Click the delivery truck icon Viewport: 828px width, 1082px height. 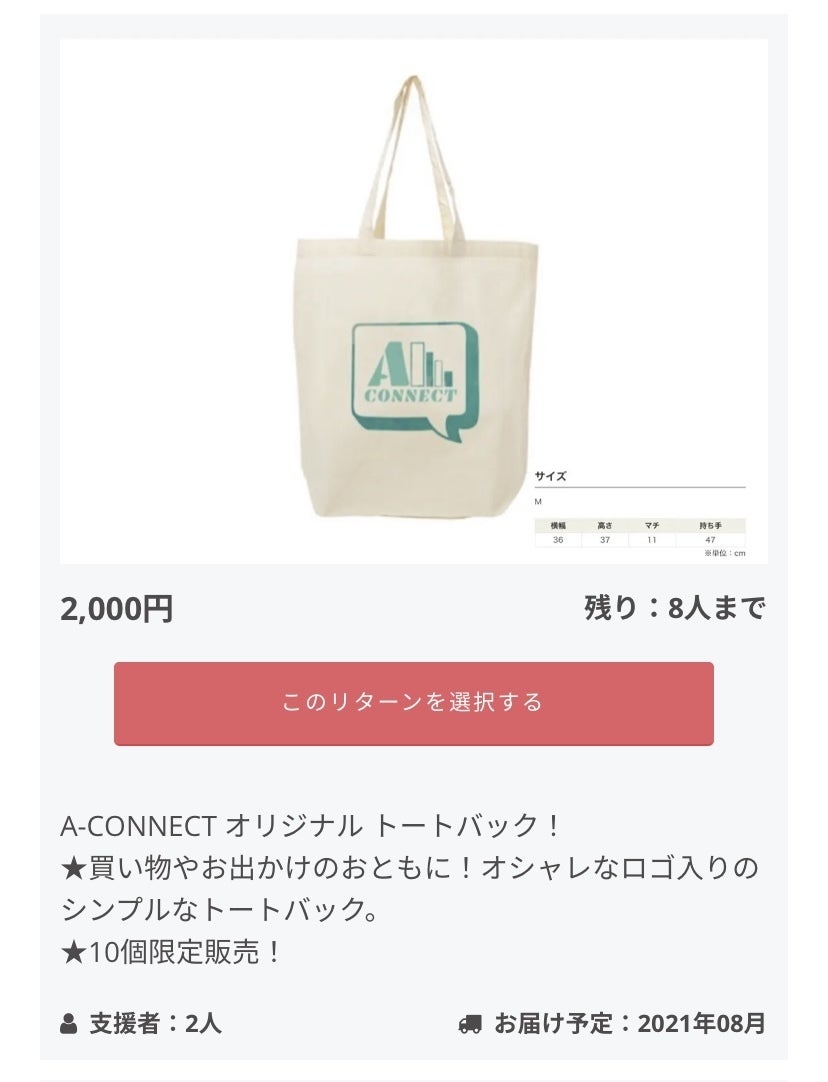pyautogui.click(x=470, y=1023)
